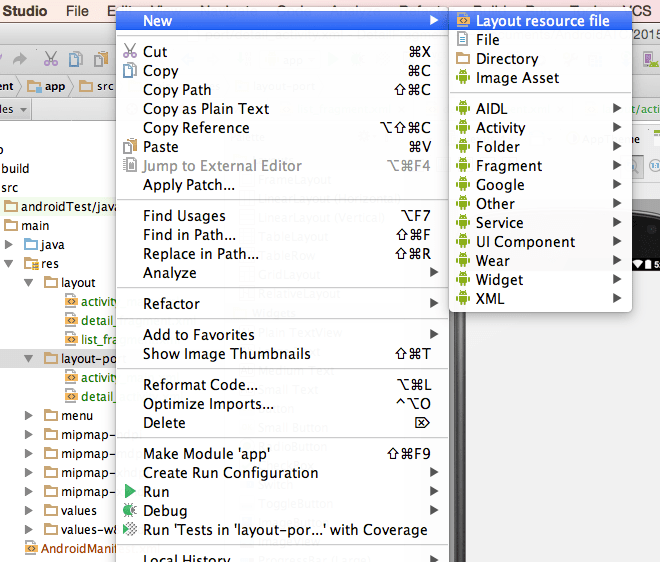Select list_fragment file under layout
This screenshot has width=660, height=562.
coord(91,339)
